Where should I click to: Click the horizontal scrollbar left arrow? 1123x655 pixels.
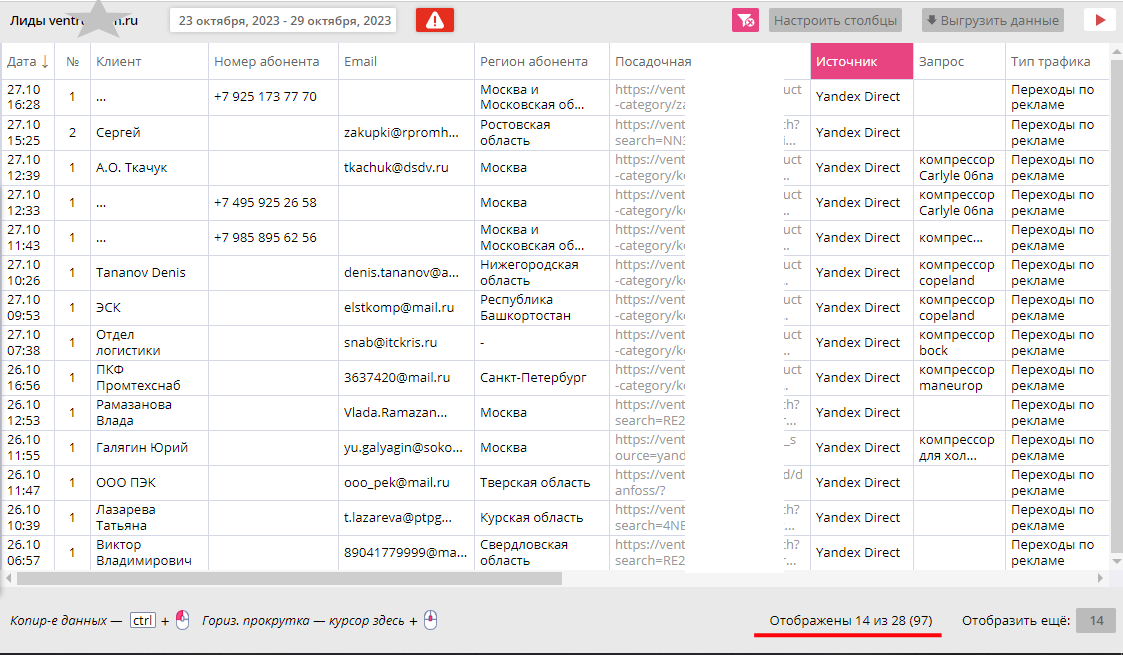pos(9,578)
